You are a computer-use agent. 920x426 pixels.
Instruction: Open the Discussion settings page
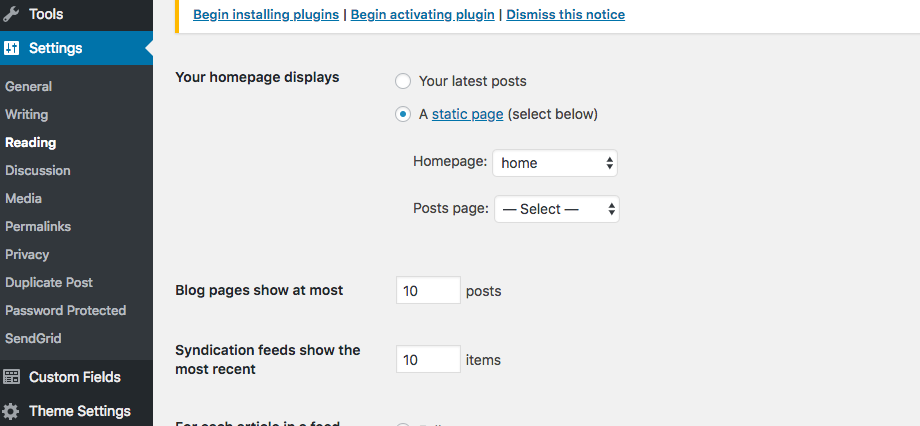click(x=38, y=171)
